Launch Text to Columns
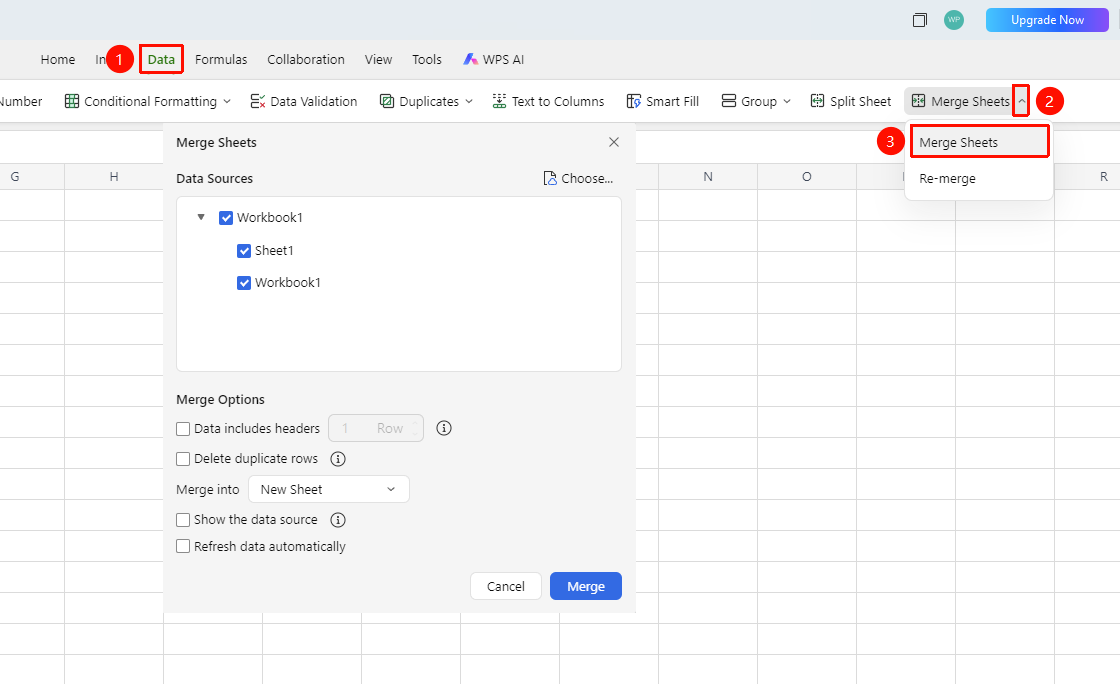This screenshot has width=1120, height=684. point(548,101)
